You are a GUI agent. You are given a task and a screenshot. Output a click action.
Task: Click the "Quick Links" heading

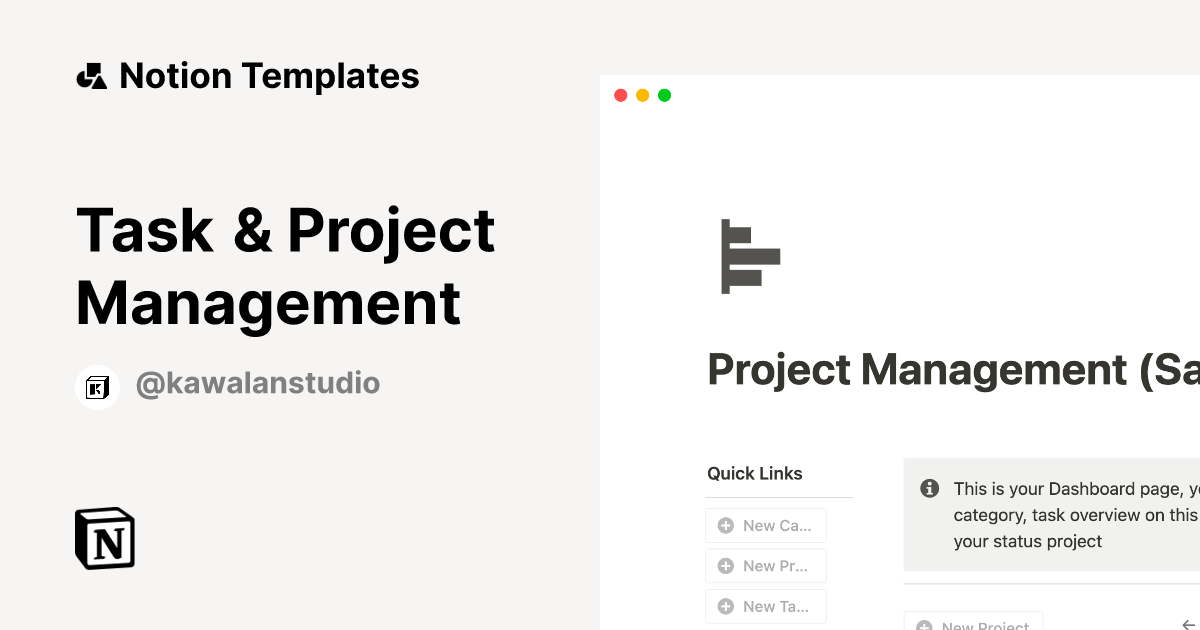tap(754, 473)
